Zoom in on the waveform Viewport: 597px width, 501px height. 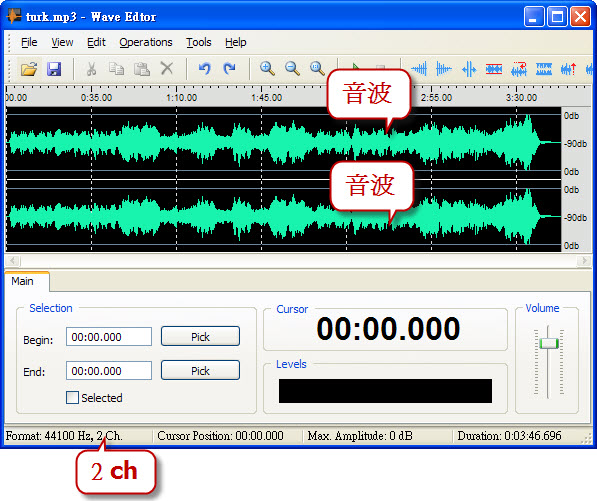267,69
